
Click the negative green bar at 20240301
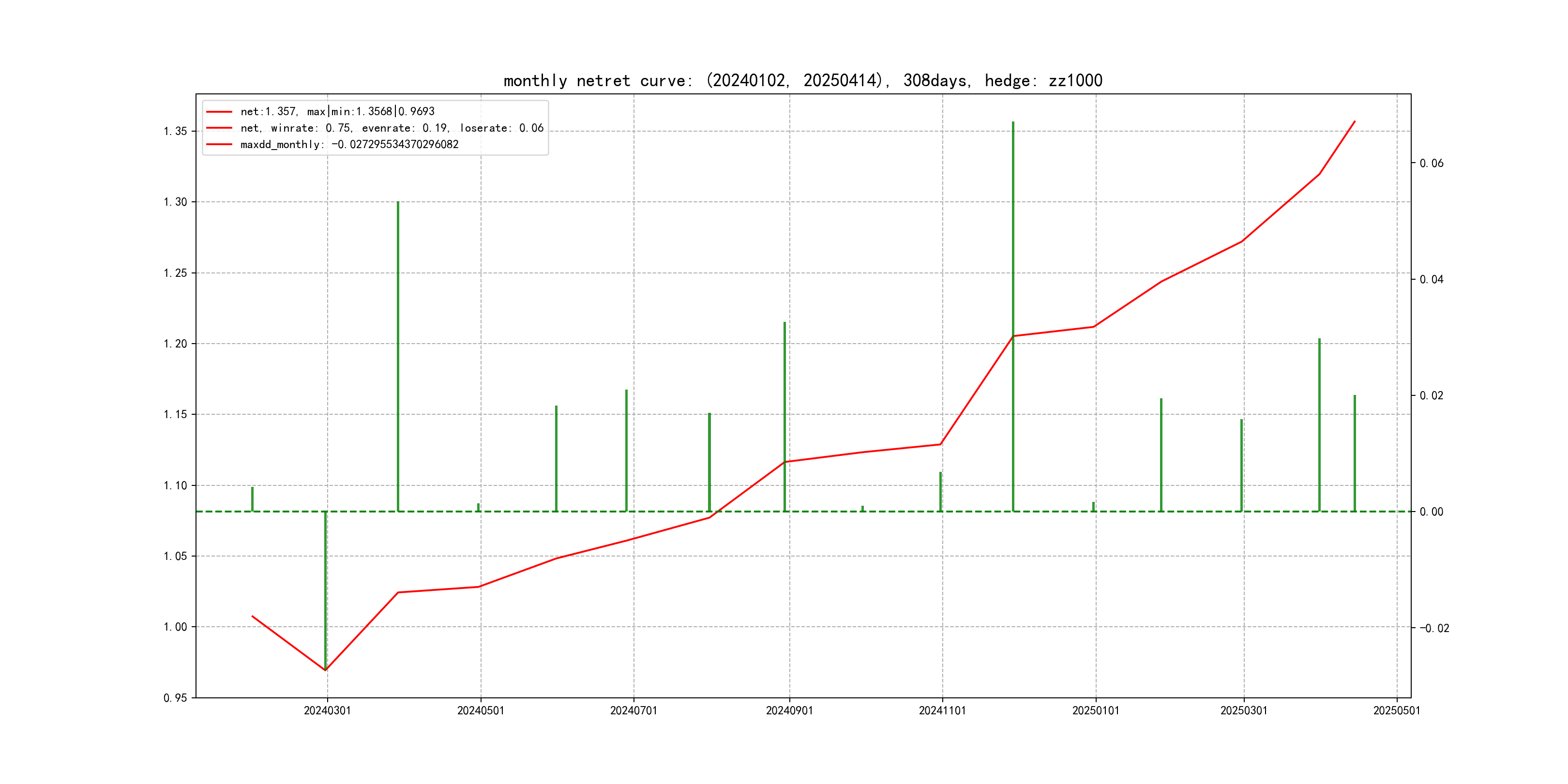pyautogui.click(x=326, y=590)
